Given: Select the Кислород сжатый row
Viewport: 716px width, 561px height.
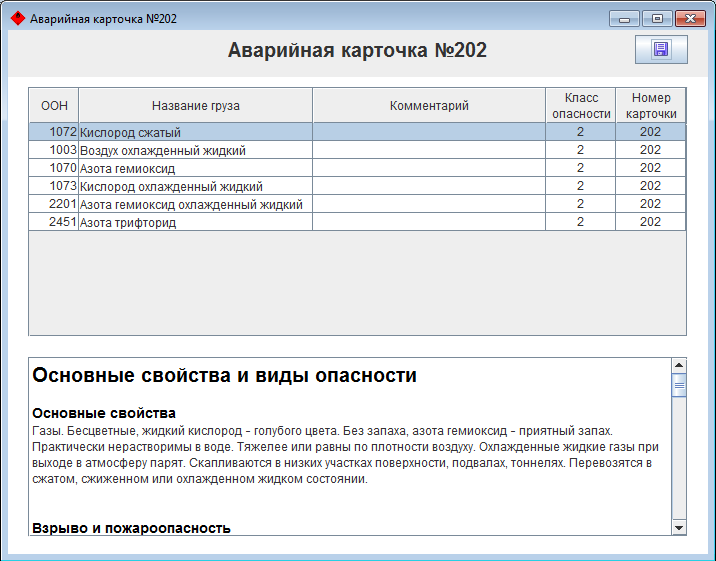Looking at the screenshot, I should click(x=357, y=132).
